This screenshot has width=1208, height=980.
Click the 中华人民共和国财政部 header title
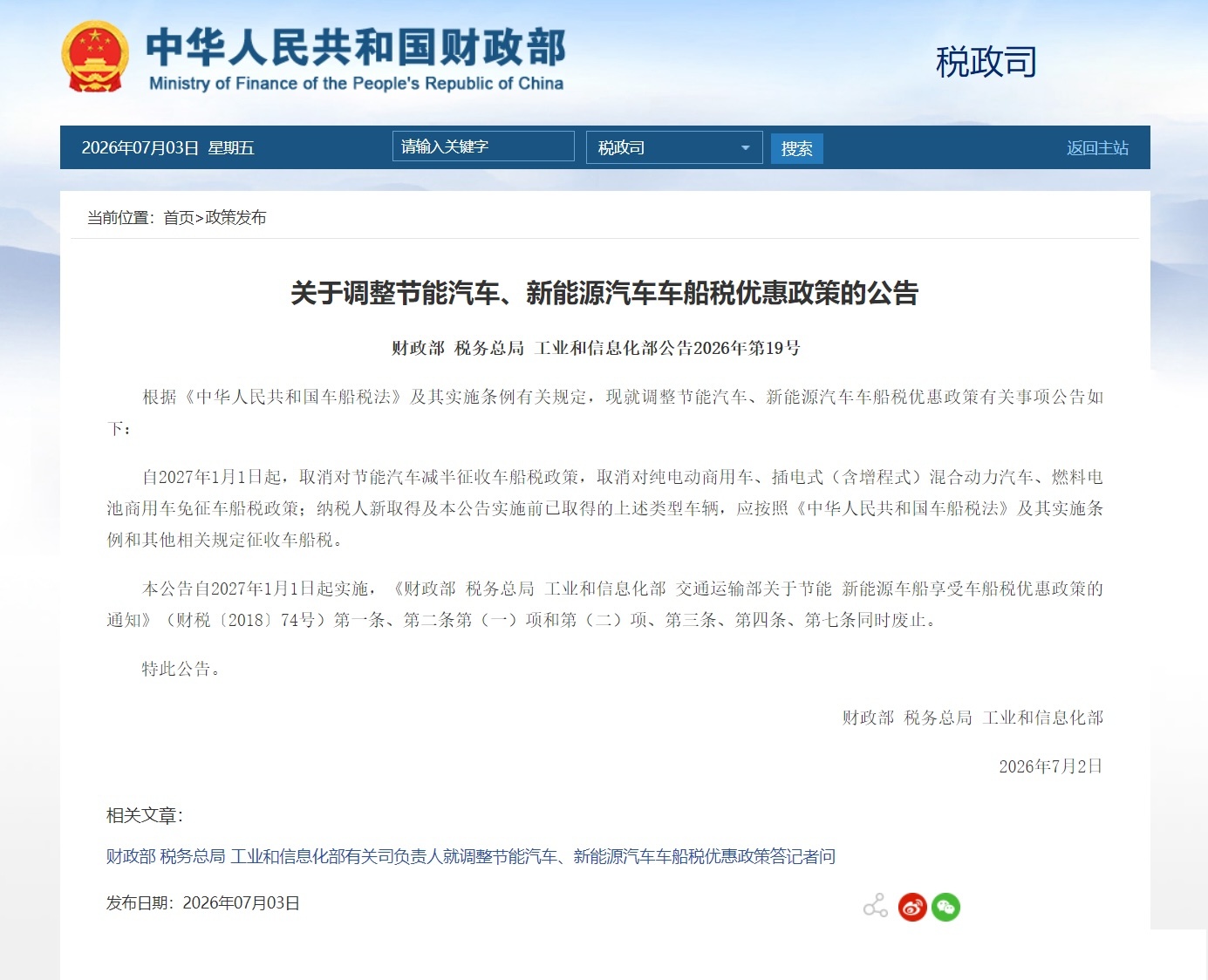click(356, 46)
